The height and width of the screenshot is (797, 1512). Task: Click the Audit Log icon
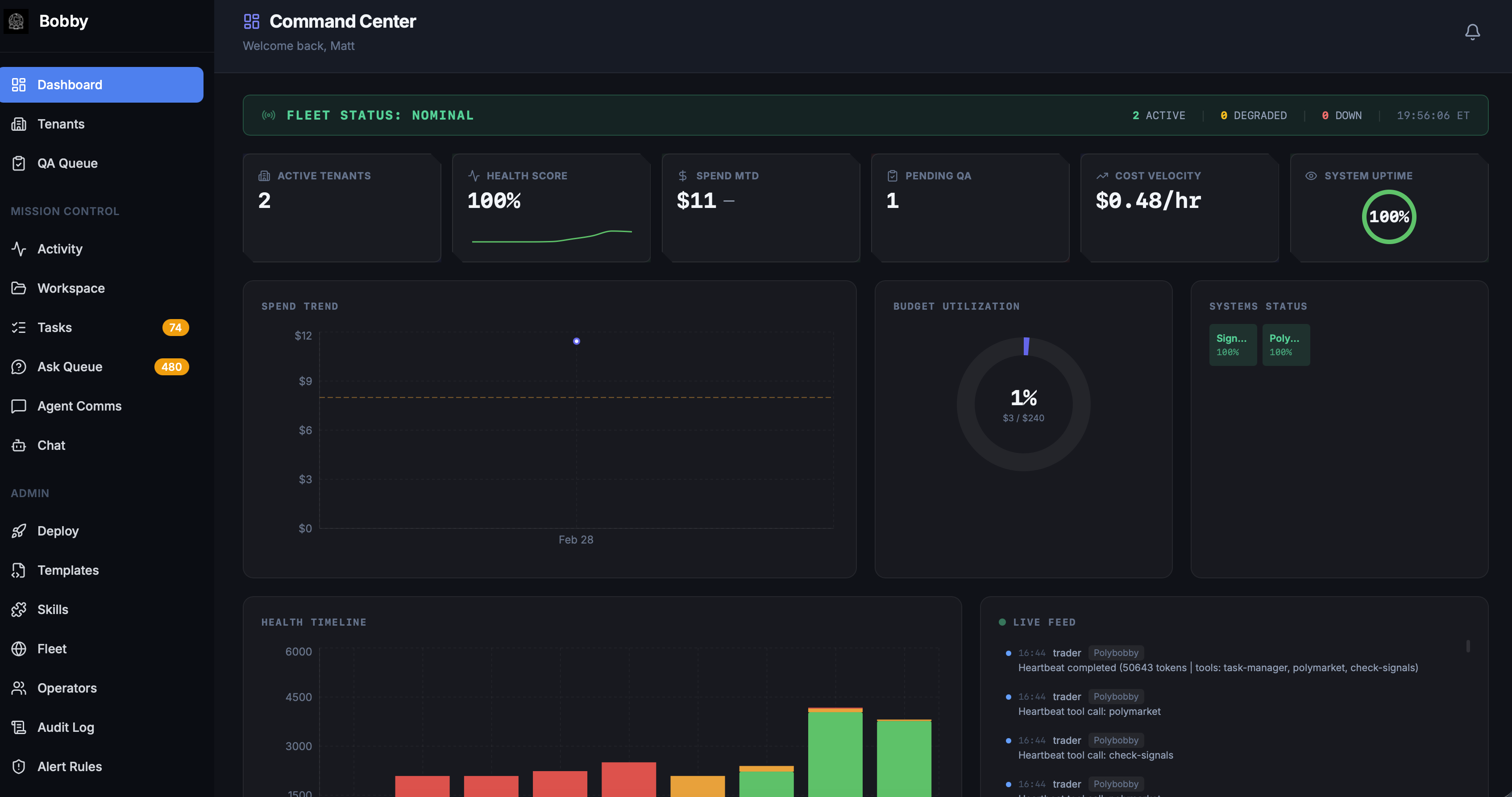click(18, 727)
